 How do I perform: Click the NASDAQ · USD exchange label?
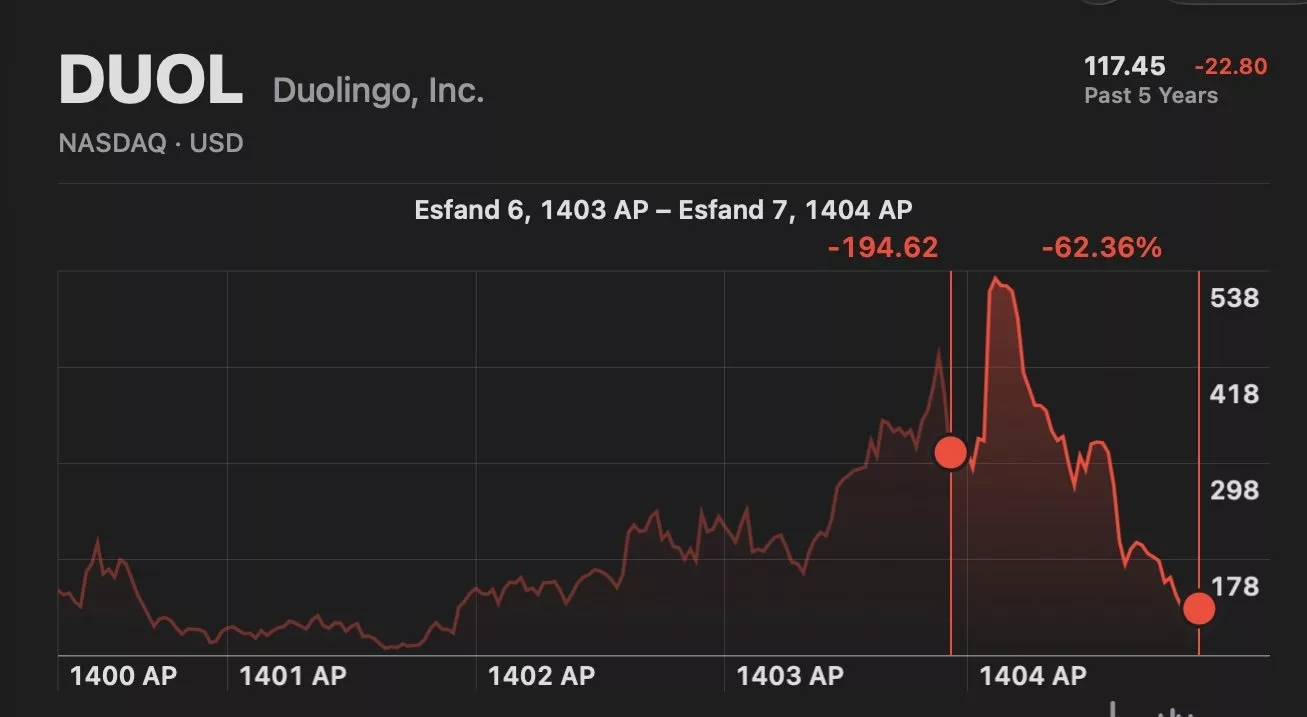(151, 143)
